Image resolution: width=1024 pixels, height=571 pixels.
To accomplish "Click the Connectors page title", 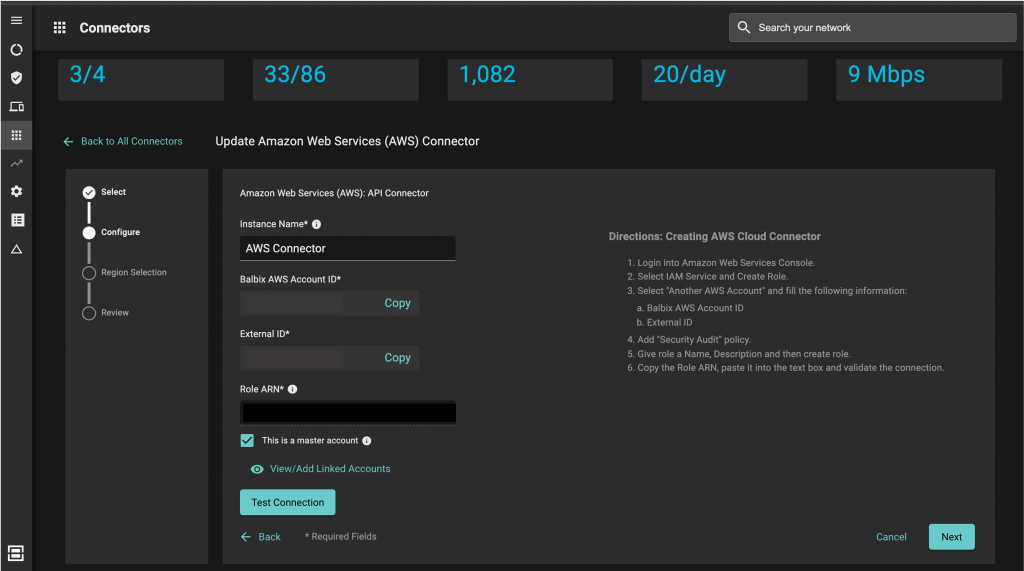I will 115,27.
